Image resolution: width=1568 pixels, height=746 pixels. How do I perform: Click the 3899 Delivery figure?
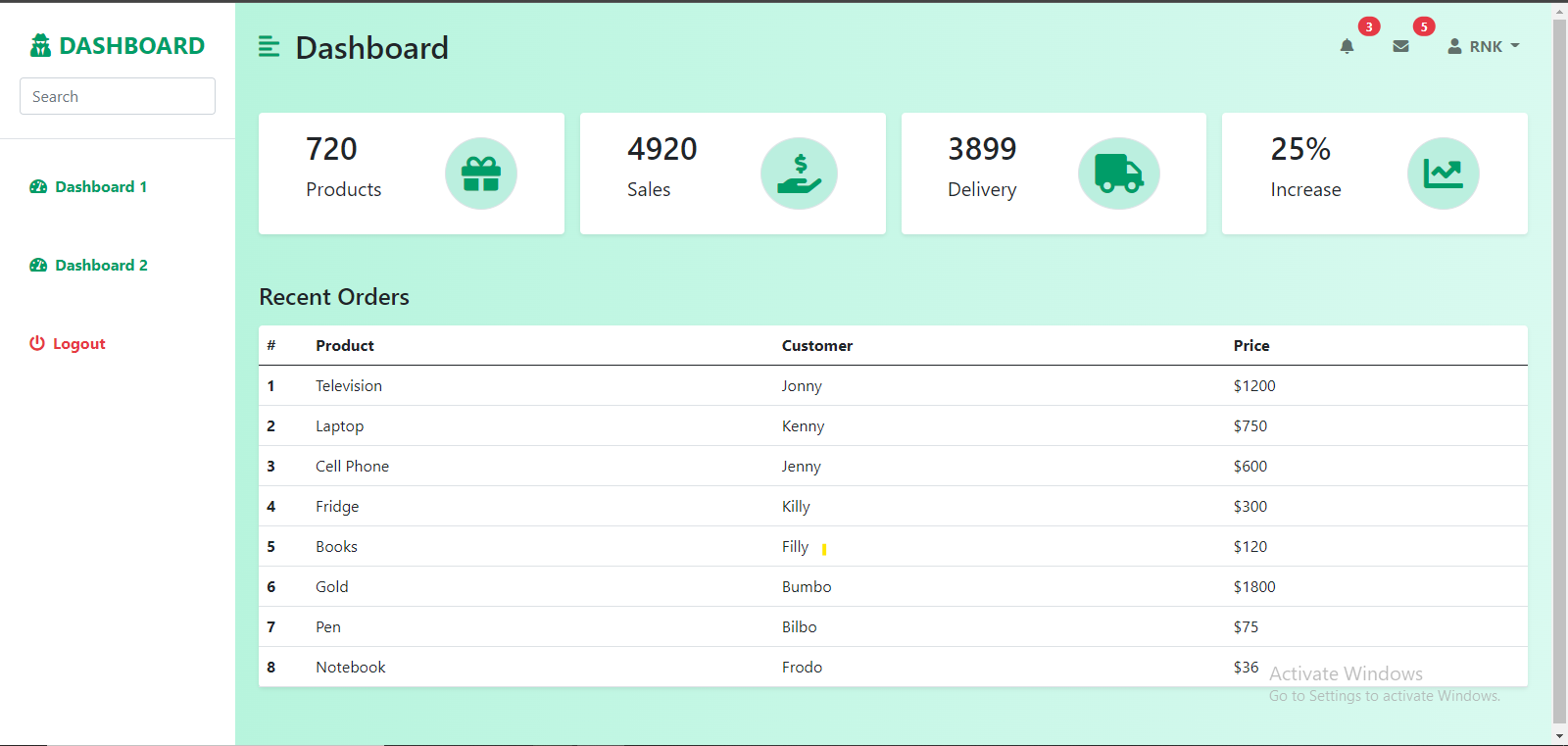pyautogui.click(x=982, y=149)
